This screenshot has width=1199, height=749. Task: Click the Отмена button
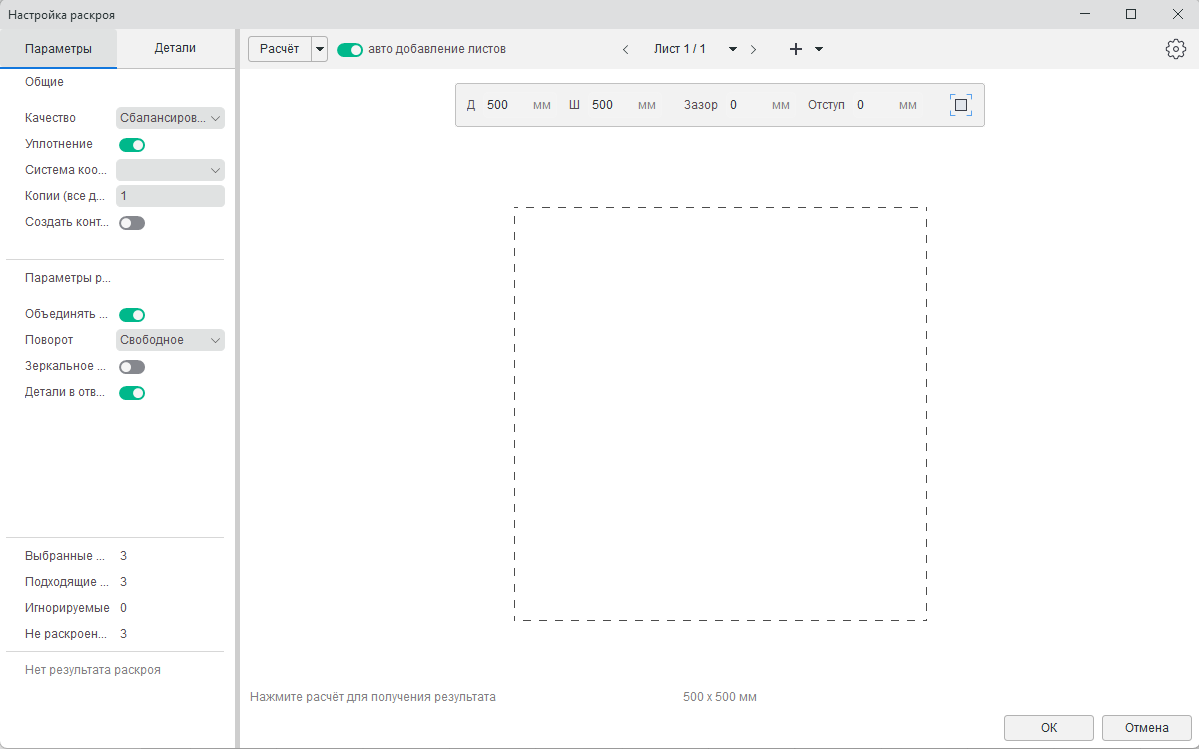1146,728
